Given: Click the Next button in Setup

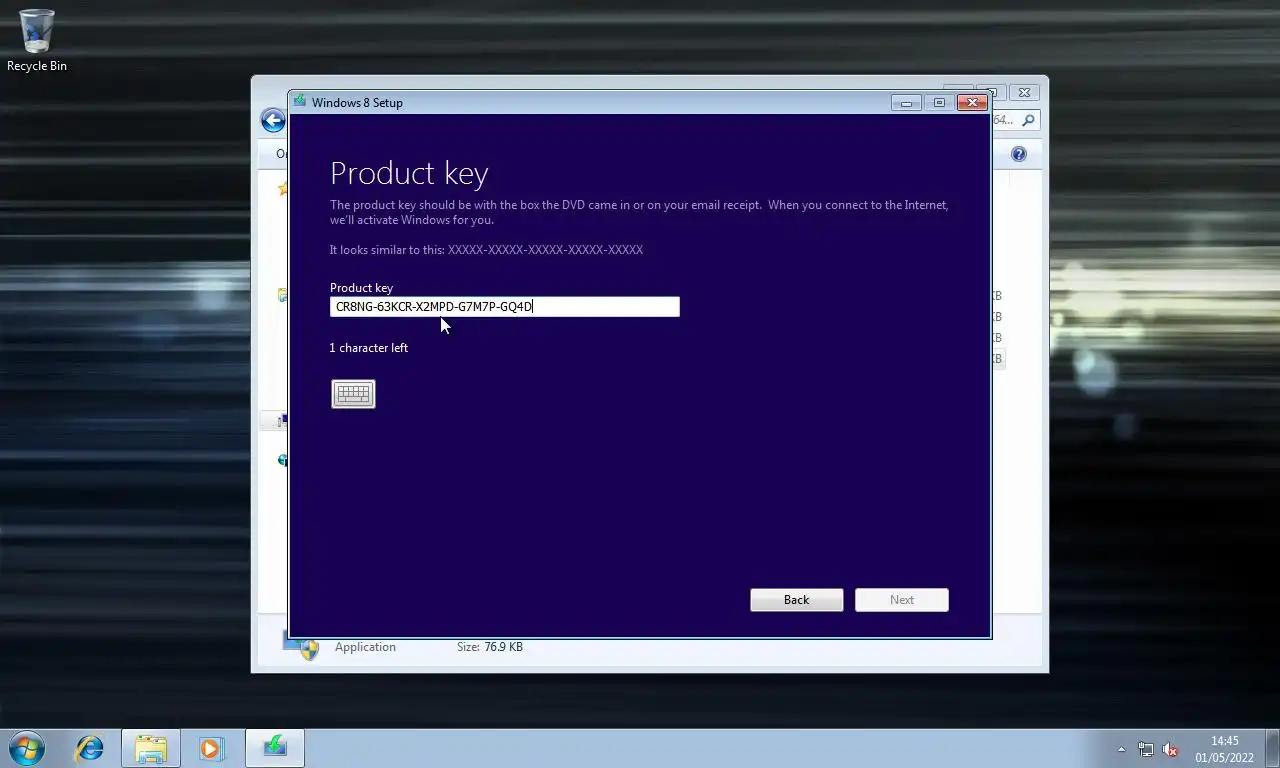Looking at the screenshot, I should pyautogui.click(x=902, y=600).
